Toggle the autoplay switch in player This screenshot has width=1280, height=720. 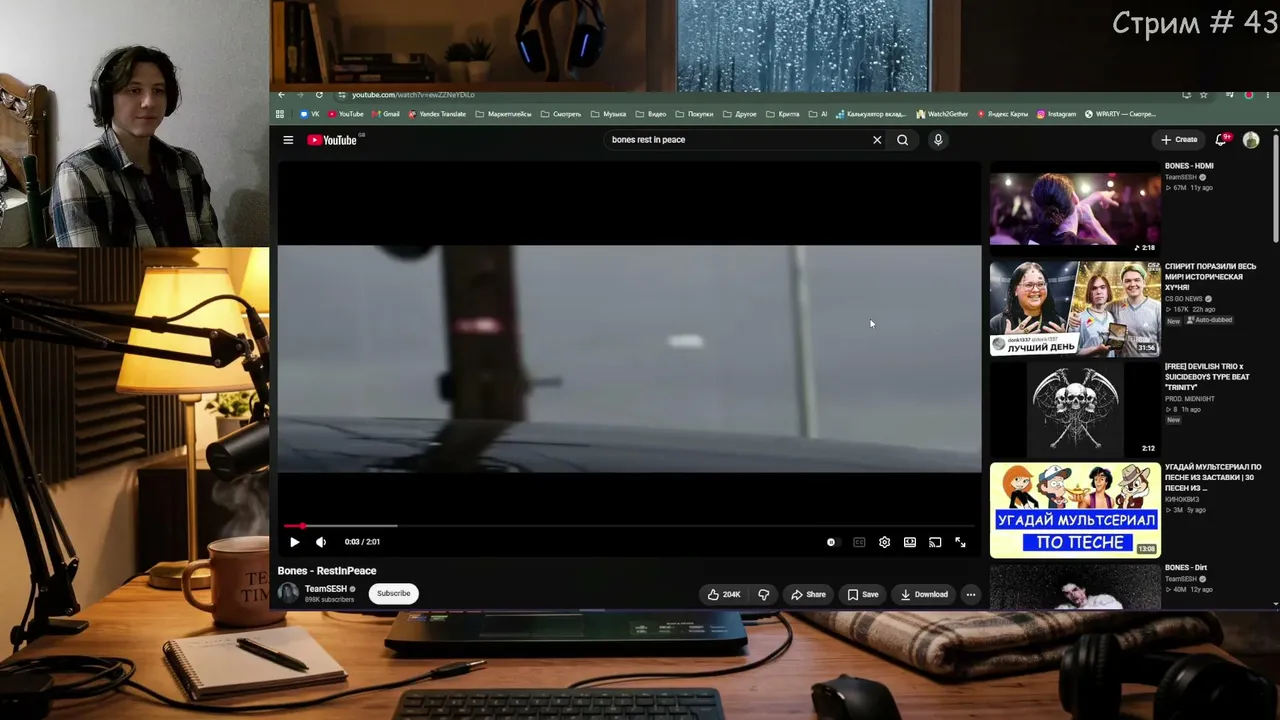pyautogui.click(x=831, y=542)
